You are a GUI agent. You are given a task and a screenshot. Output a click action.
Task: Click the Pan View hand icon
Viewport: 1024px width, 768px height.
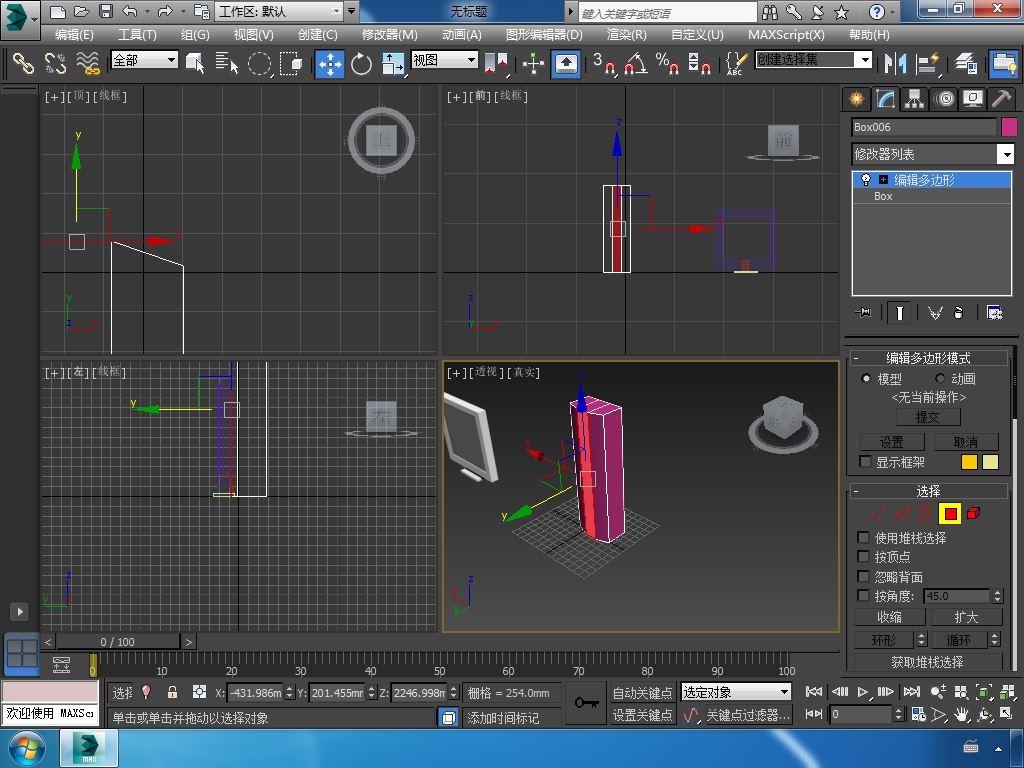[x=961, y=715]
